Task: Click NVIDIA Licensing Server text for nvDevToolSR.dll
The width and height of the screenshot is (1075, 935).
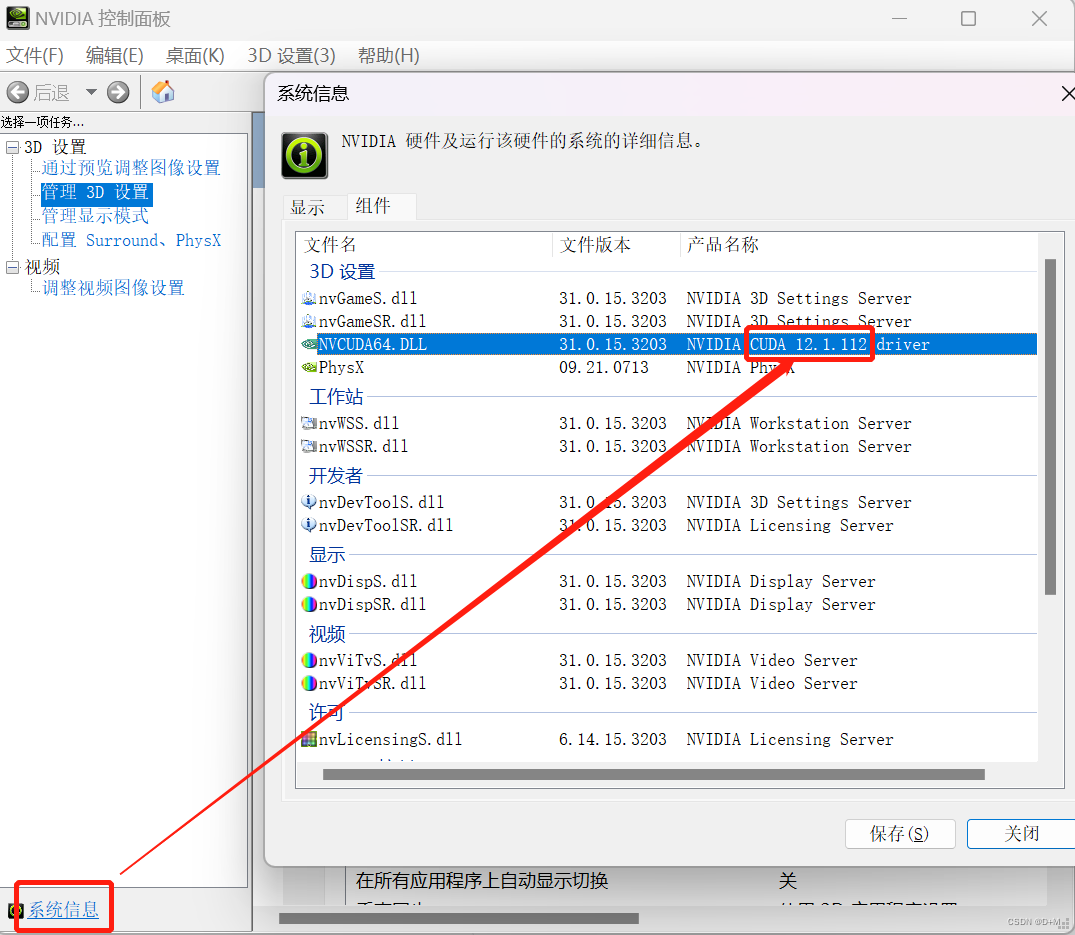Action: [790, 525]
